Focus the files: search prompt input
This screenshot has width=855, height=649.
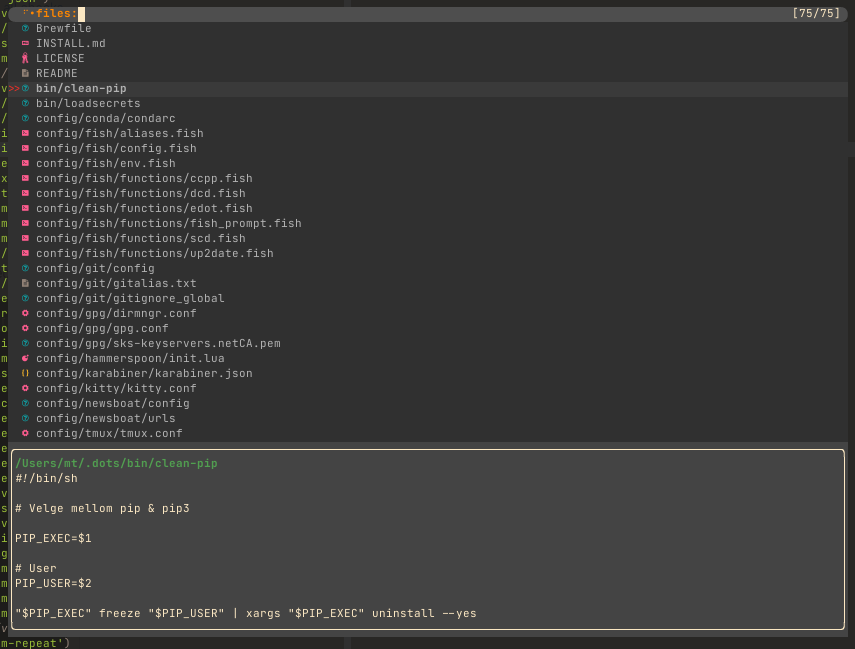(x=428, y=14)
